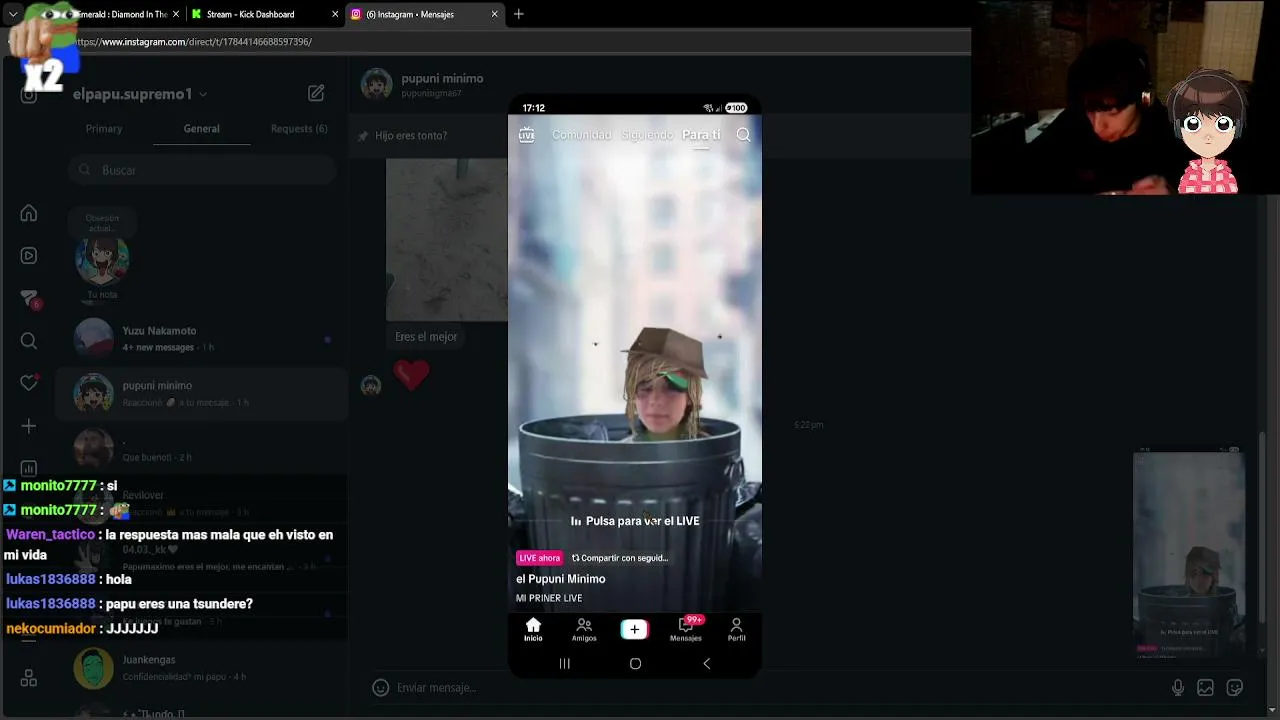Click the 'Eres el mejor' message bubble
1280x720 pixels.
coord(426,337)
